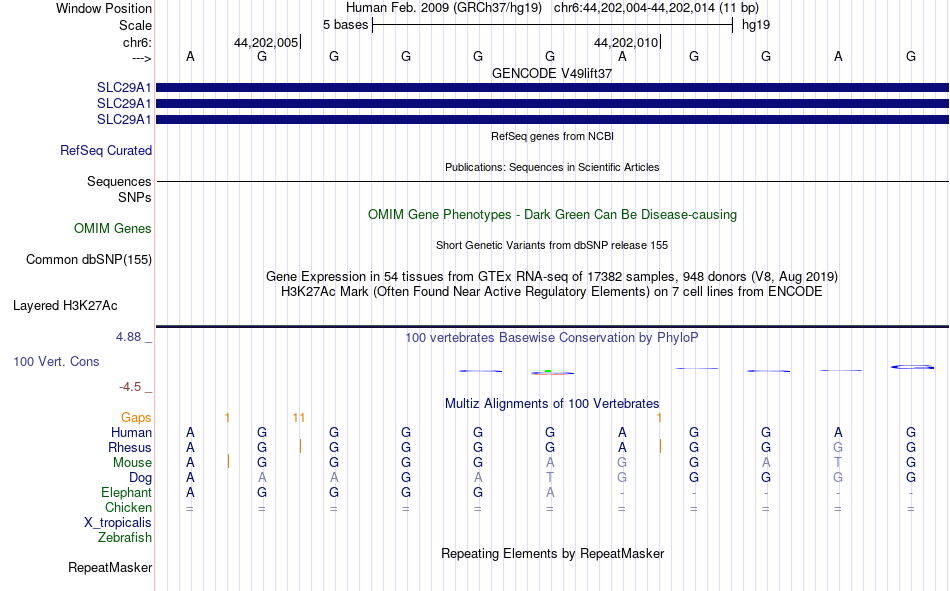Open the OMIM Gene Phenotypes track title
Image resolution: width=950 pixels, height=591 pixels.
(x=553, y=215)
